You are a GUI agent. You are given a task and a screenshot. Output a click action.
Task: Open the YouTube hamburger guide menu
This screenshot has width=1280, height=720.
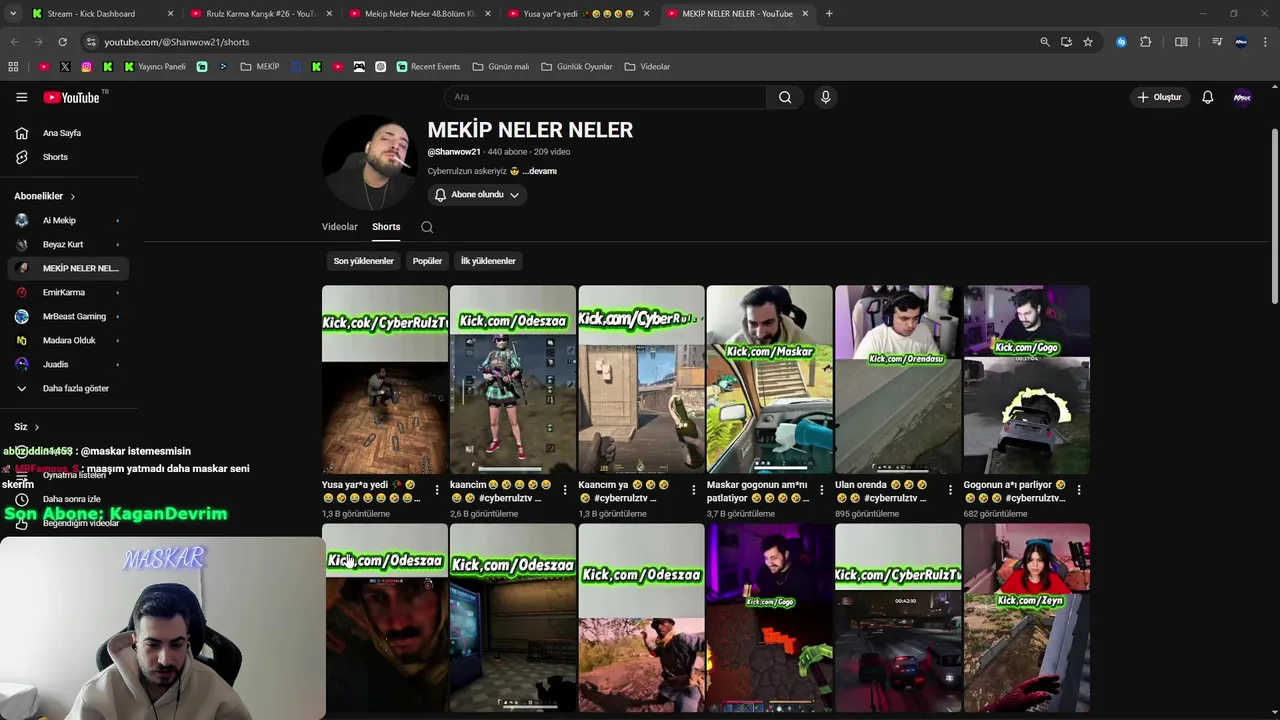[x=21, y=97]
